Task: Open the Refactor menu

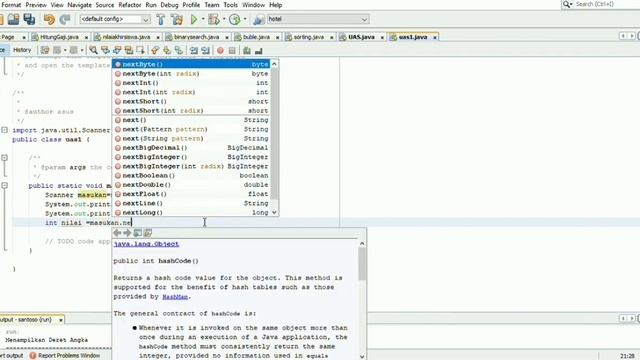Action: point(130,5)
